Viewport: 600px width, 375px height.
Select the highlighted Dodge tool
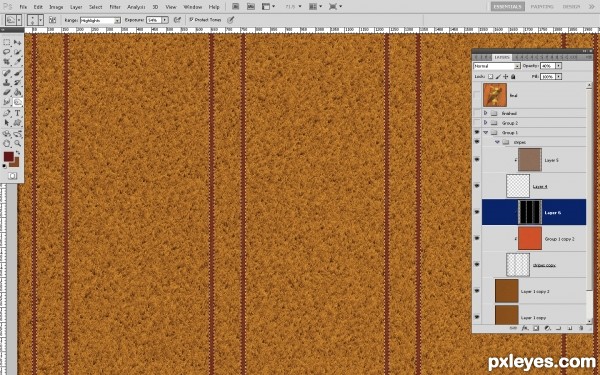tap(18, 102)
